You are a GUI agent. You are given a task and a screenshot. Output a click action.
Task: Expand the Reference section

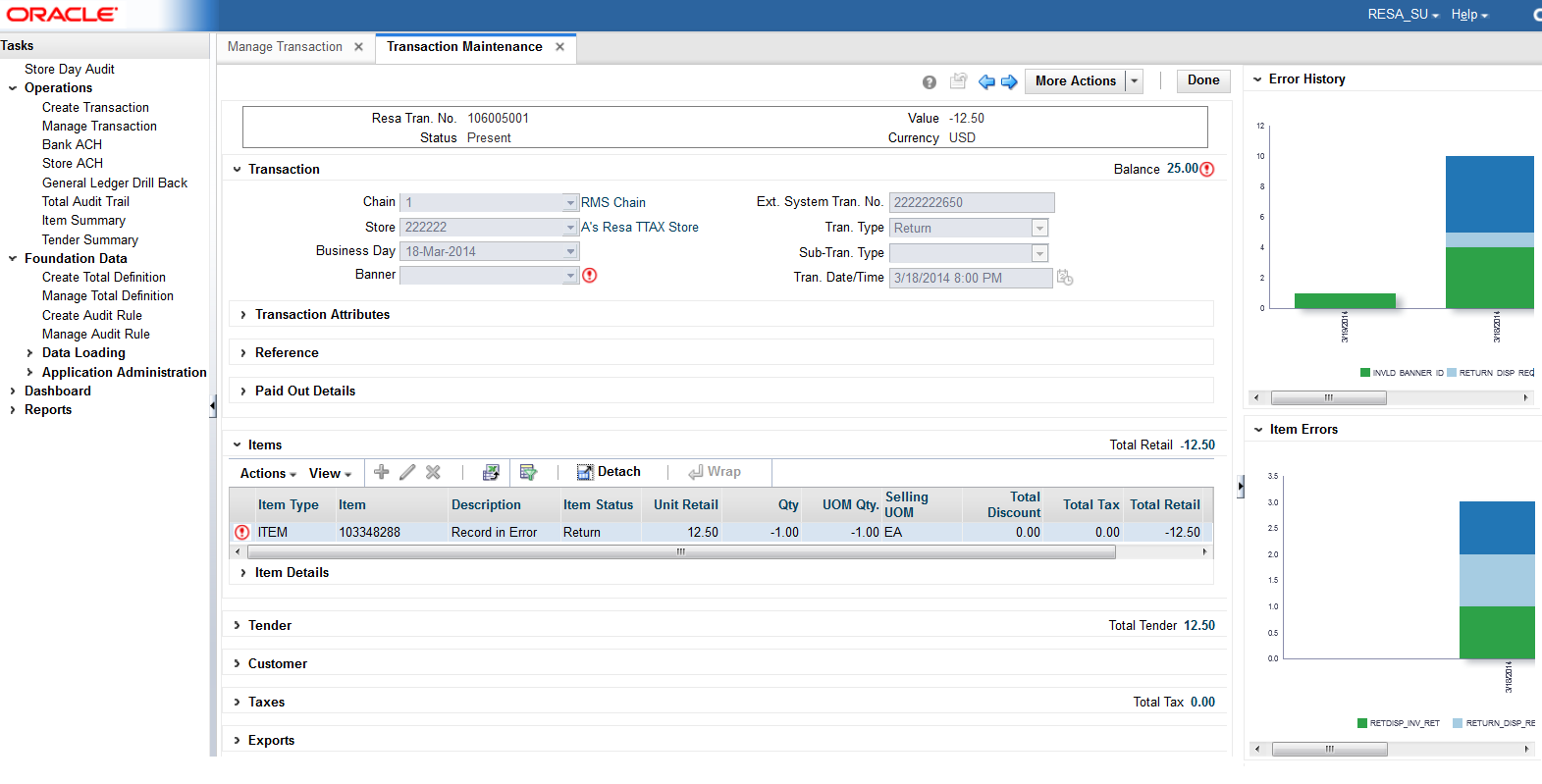pos(243,353)
